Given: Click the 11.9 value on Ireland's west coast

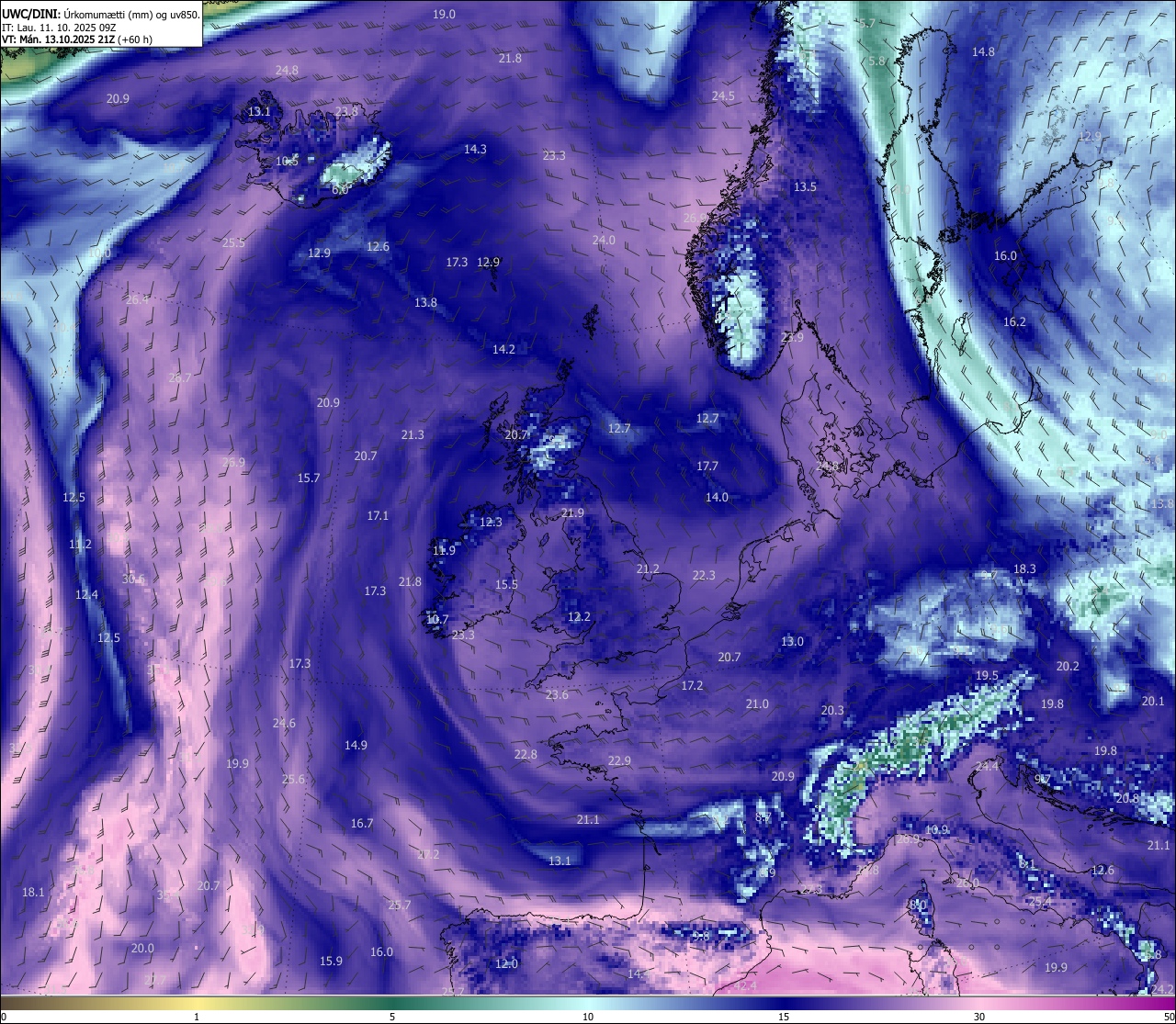Looking at the screenshot, I should (444, 550).
